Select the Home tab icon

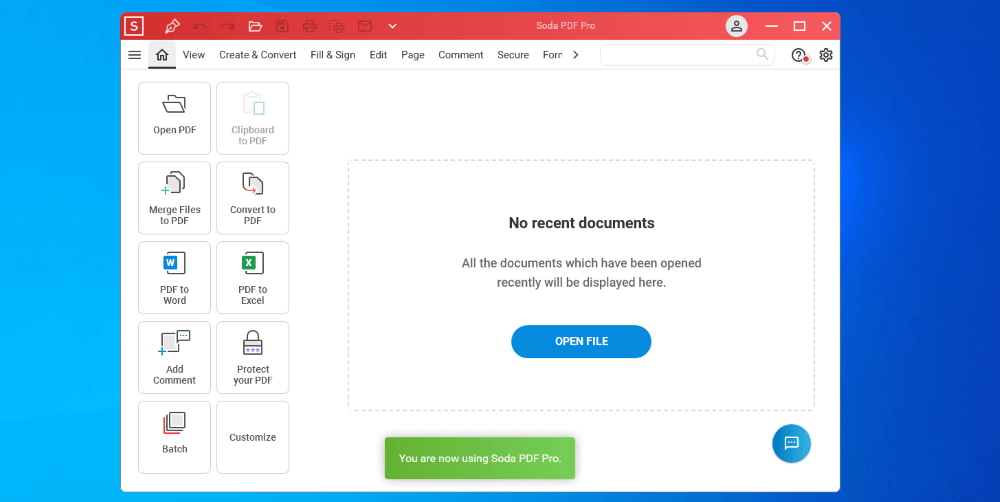coord(162,55)
